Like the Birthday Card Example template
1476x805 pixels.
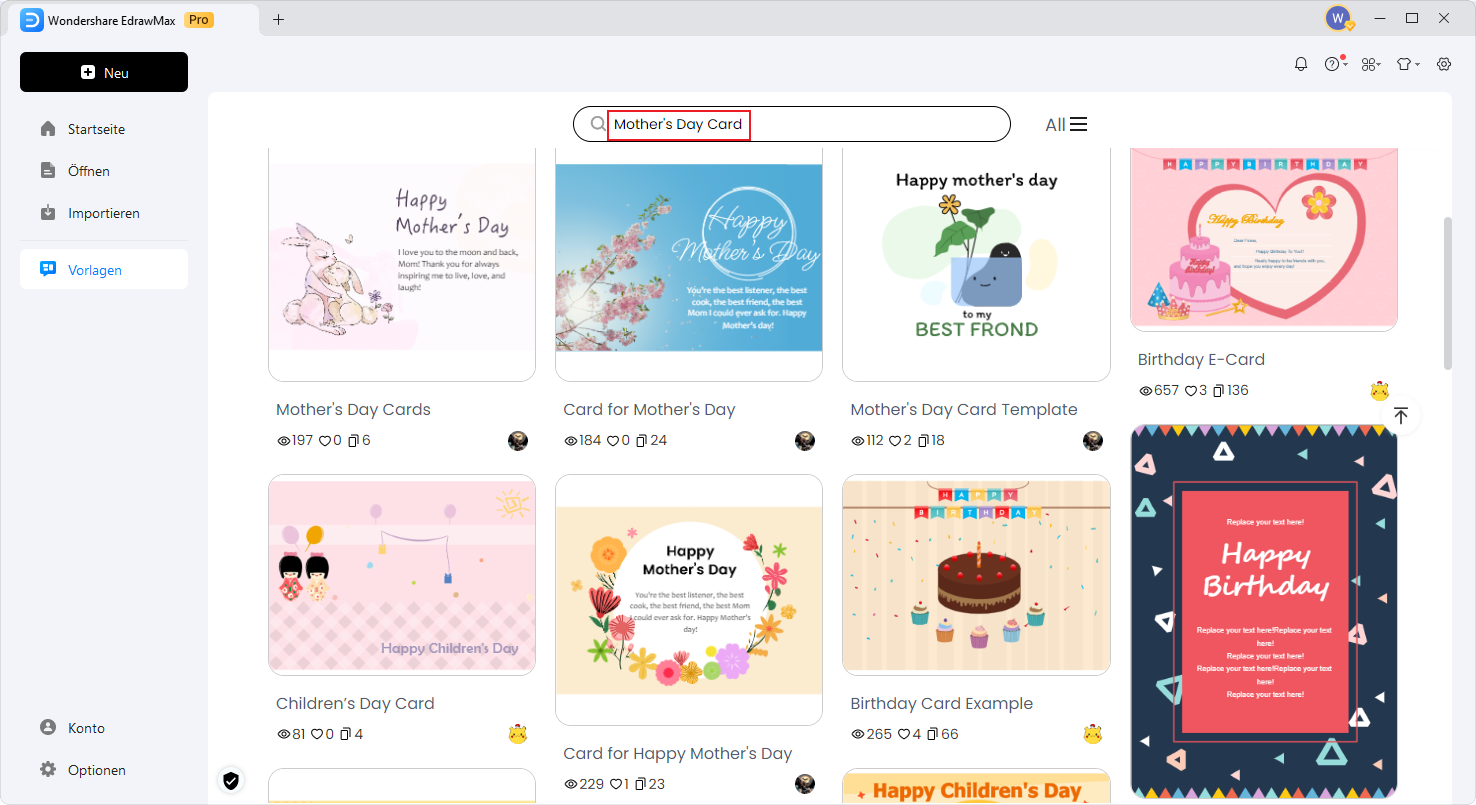(x=904, y=735)
